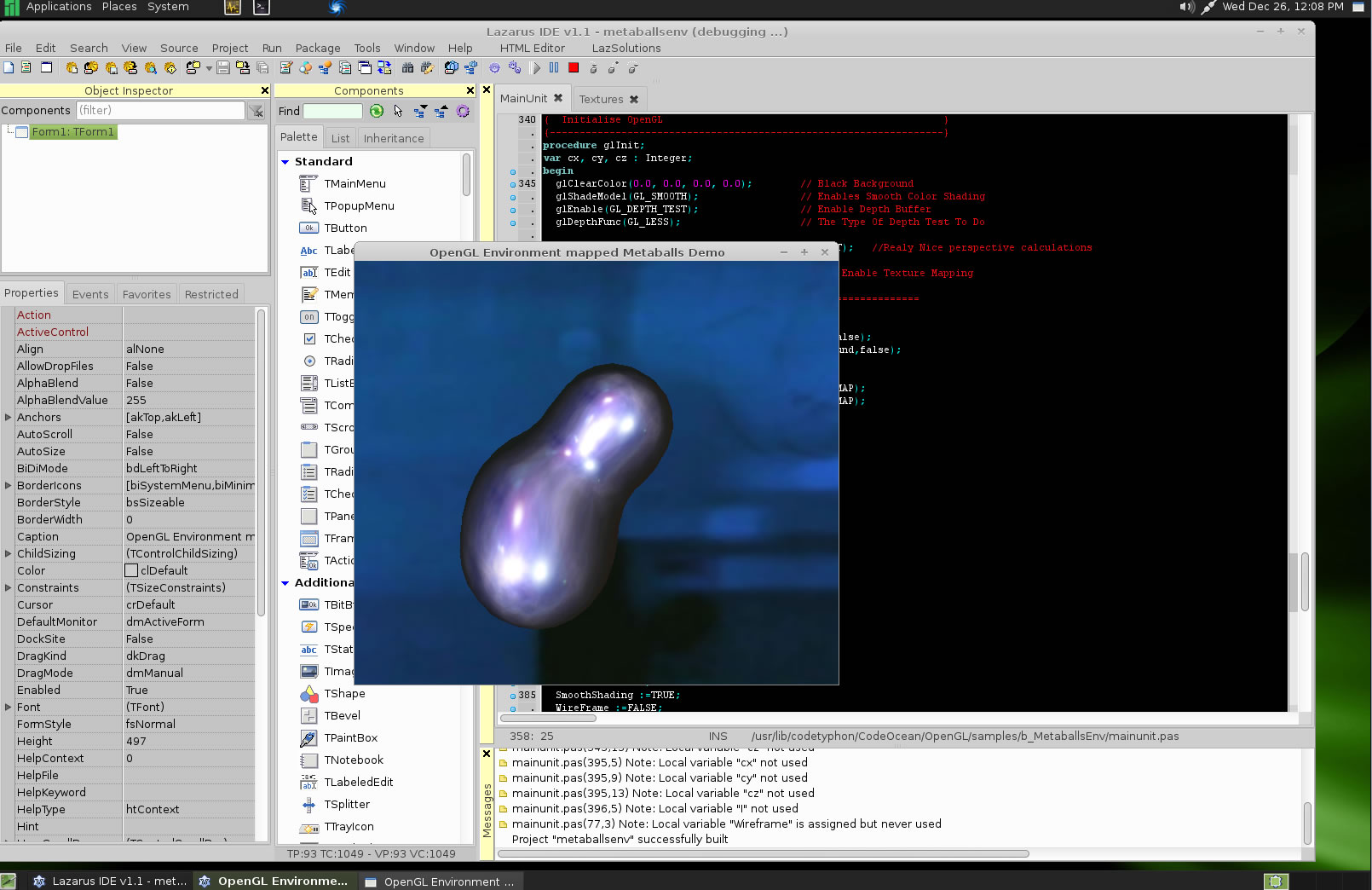Close the MainUnit editor tab

click(x=558, y=98)
